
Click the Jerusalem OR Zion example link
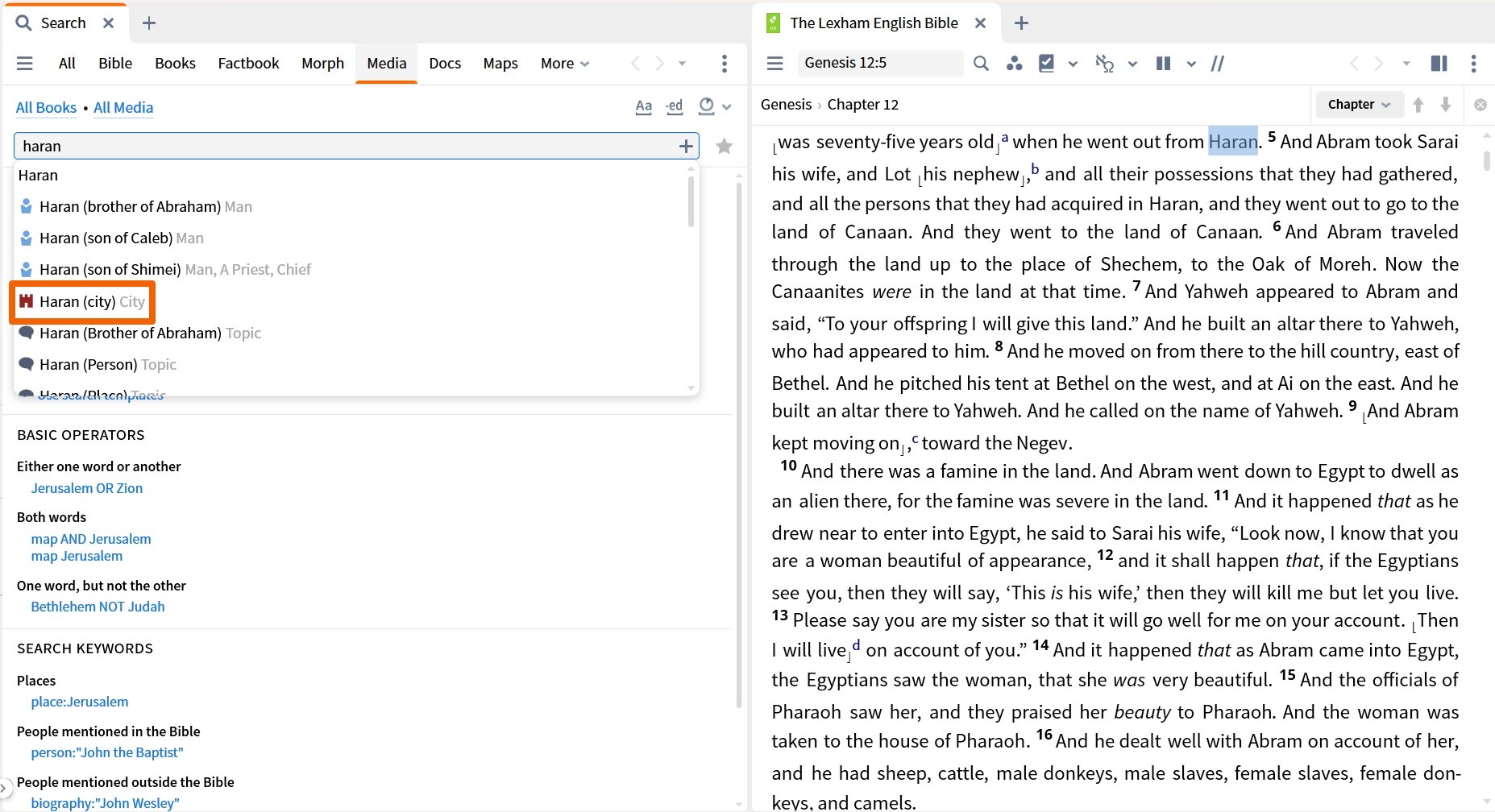point(86,487)
